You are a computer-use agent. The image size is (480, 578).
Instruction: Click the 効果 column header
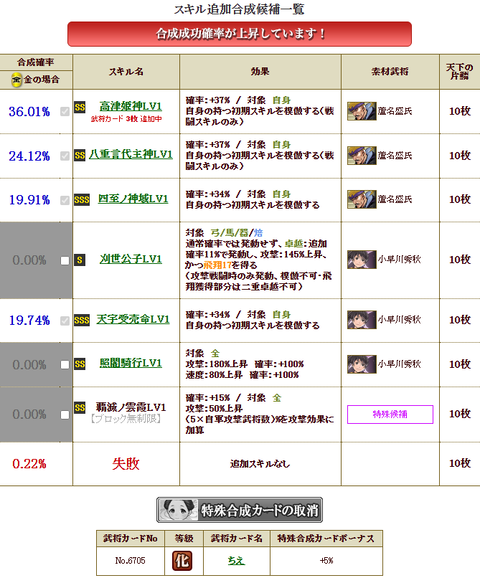(260, 72)
